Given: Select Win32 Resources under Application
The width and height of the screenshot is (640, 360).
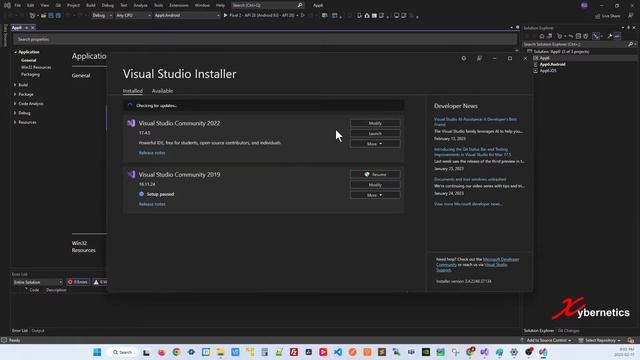Looking at the screenshot, I should pos(36,67).
